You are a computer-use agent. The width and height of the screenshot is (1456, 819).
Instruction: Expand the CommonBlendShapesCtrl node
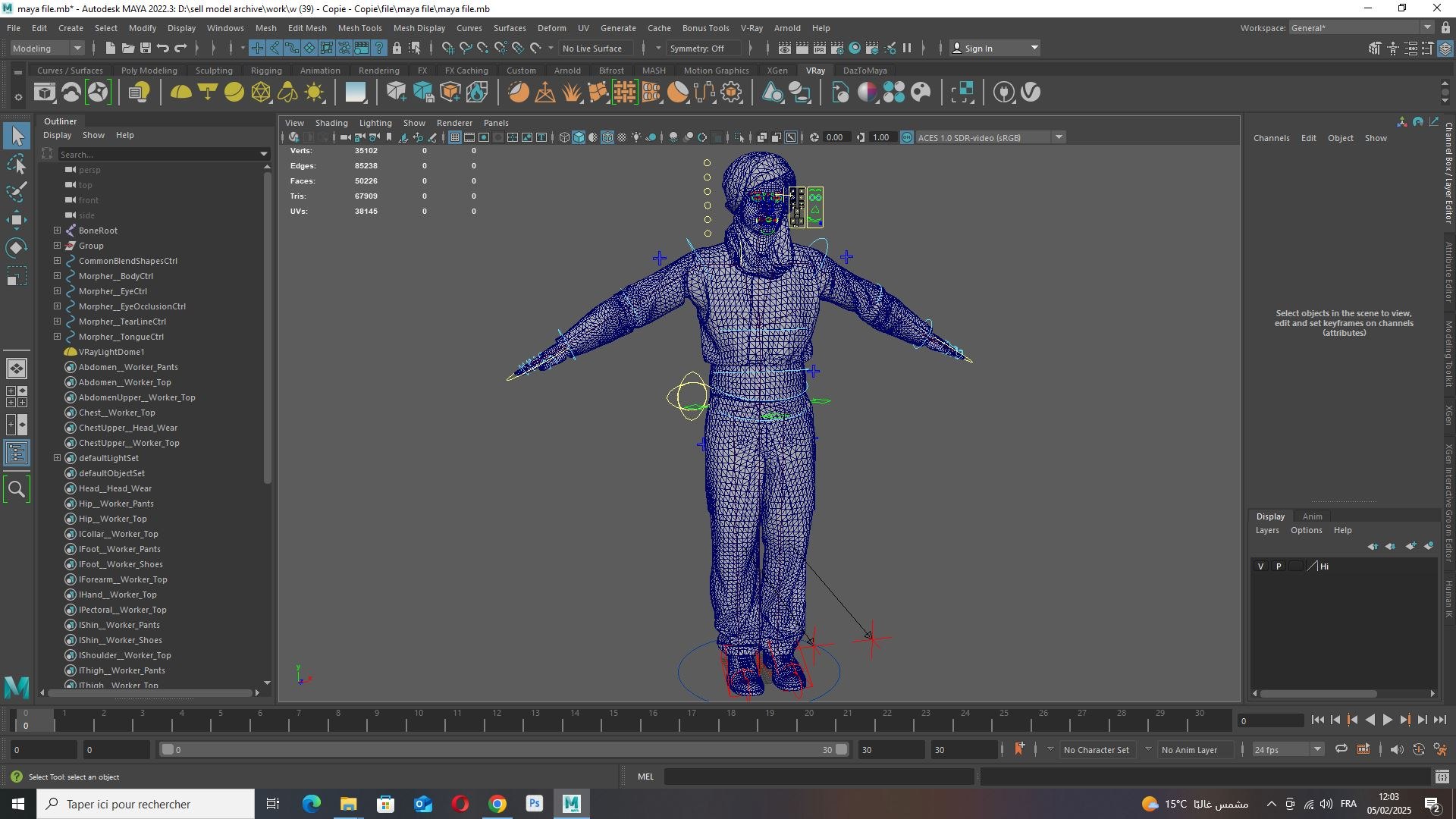57,260
